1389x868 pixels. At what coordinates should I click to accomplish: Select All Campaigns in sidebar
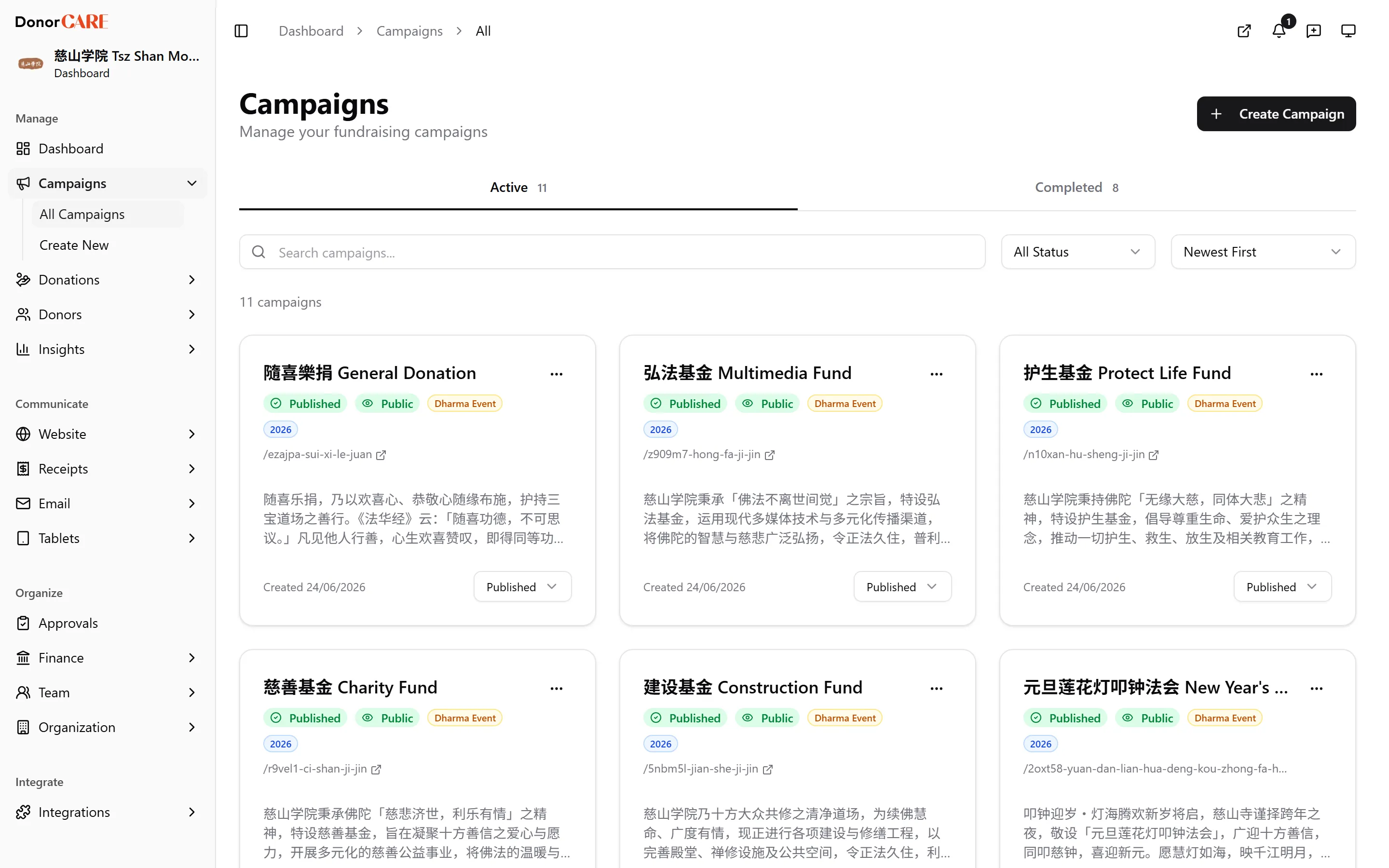point(108,214)
